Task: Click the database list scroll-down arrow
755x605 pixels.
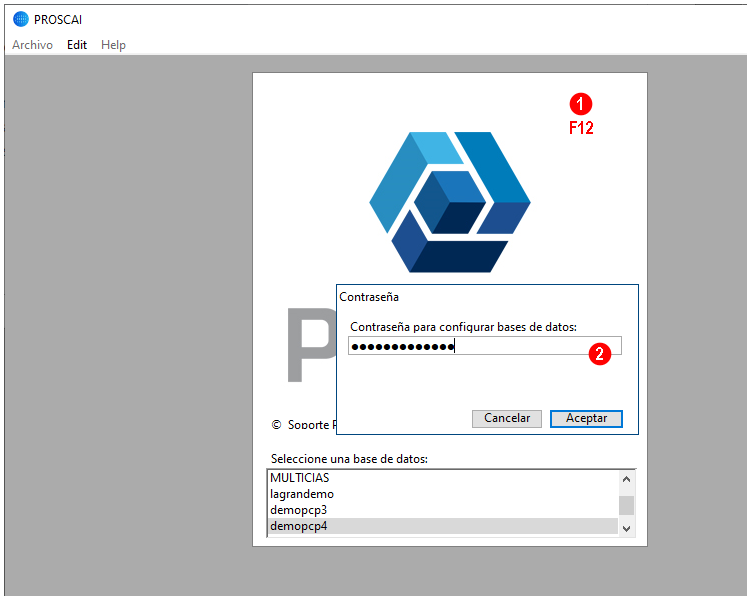Action: (626, 528)
